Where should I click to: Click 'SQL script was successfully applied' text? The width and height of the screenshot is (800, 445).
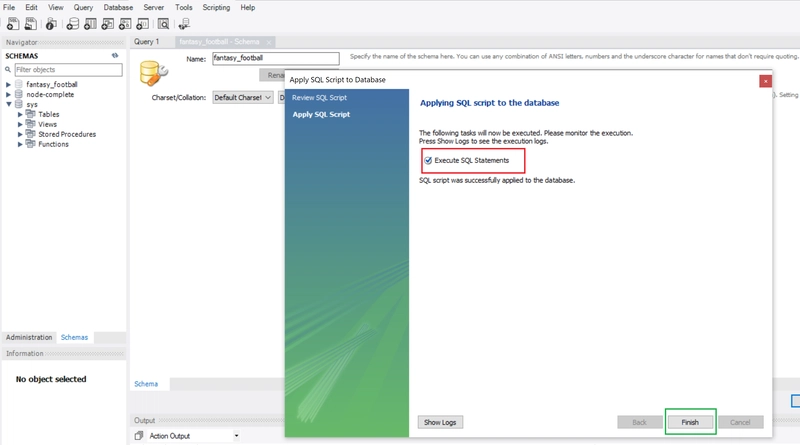[x=497, y=180]
